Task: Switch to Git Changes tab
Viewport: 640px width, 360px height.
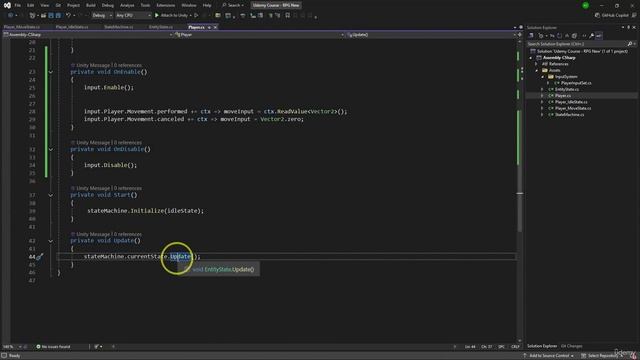Action: 571,346
